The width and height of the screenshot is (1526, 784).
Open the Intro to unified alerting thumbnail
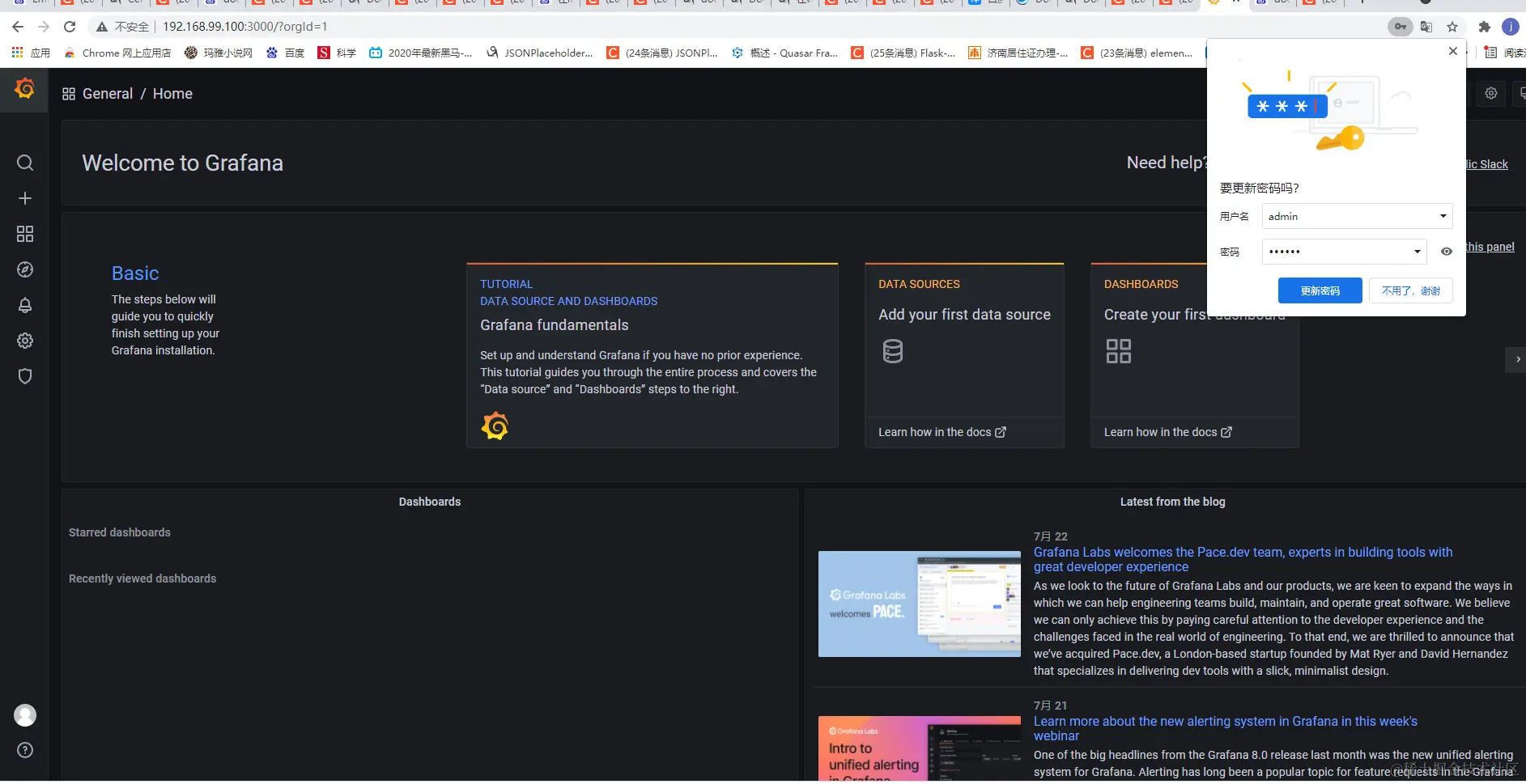point(919,748)
